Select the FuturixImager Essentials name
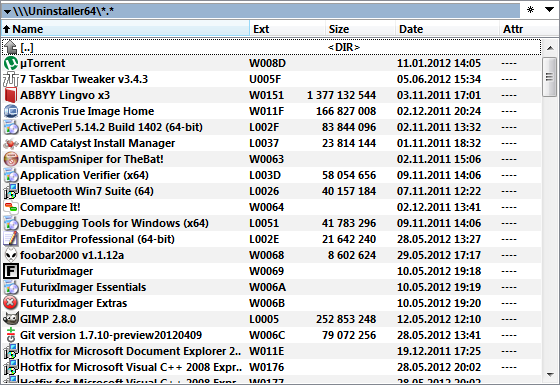The height and width of the screenshot is (385, 560). click(x=83, y=288)
